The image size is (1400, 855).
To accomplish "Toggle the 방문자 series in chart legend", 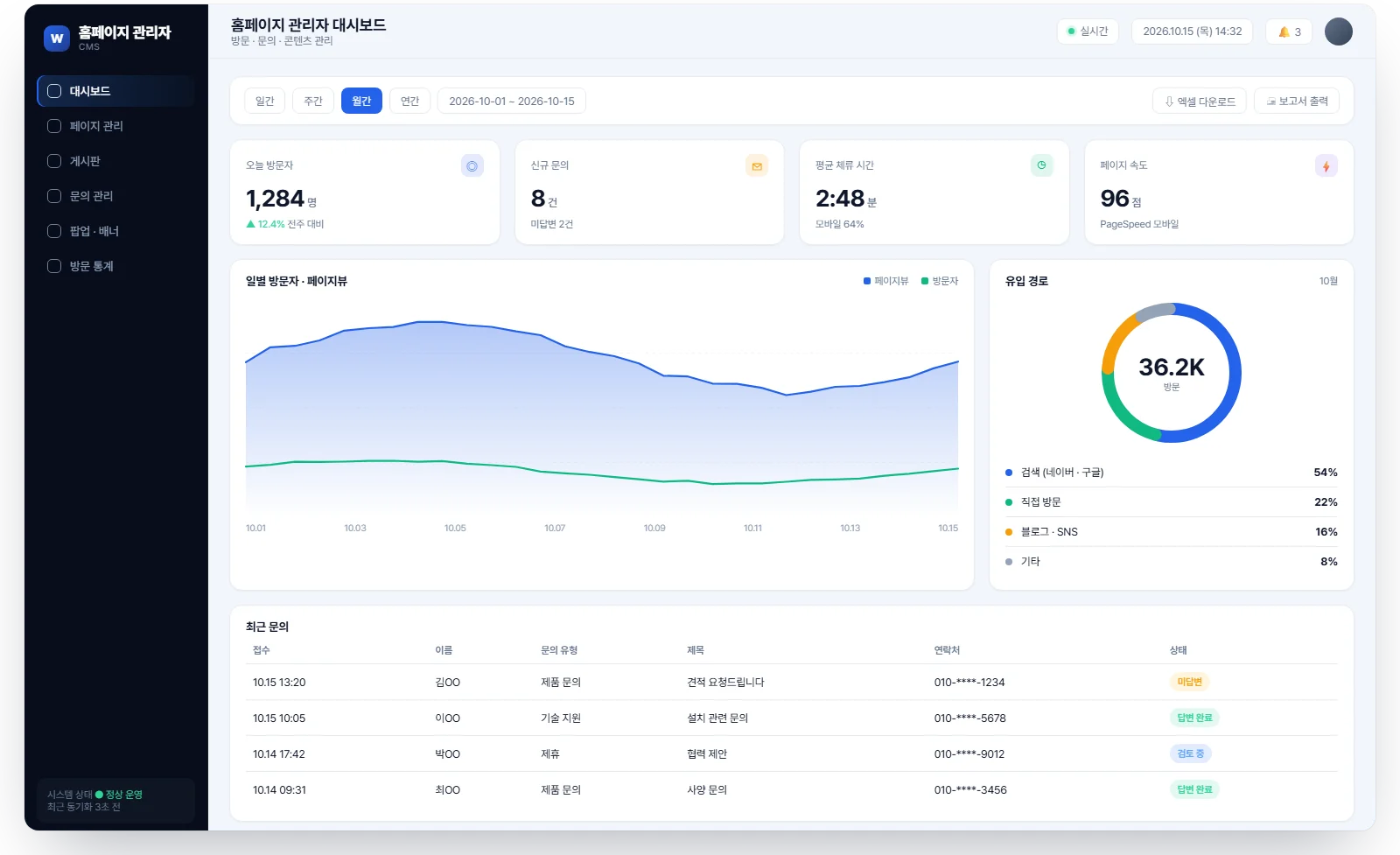I will coord(940,281).
